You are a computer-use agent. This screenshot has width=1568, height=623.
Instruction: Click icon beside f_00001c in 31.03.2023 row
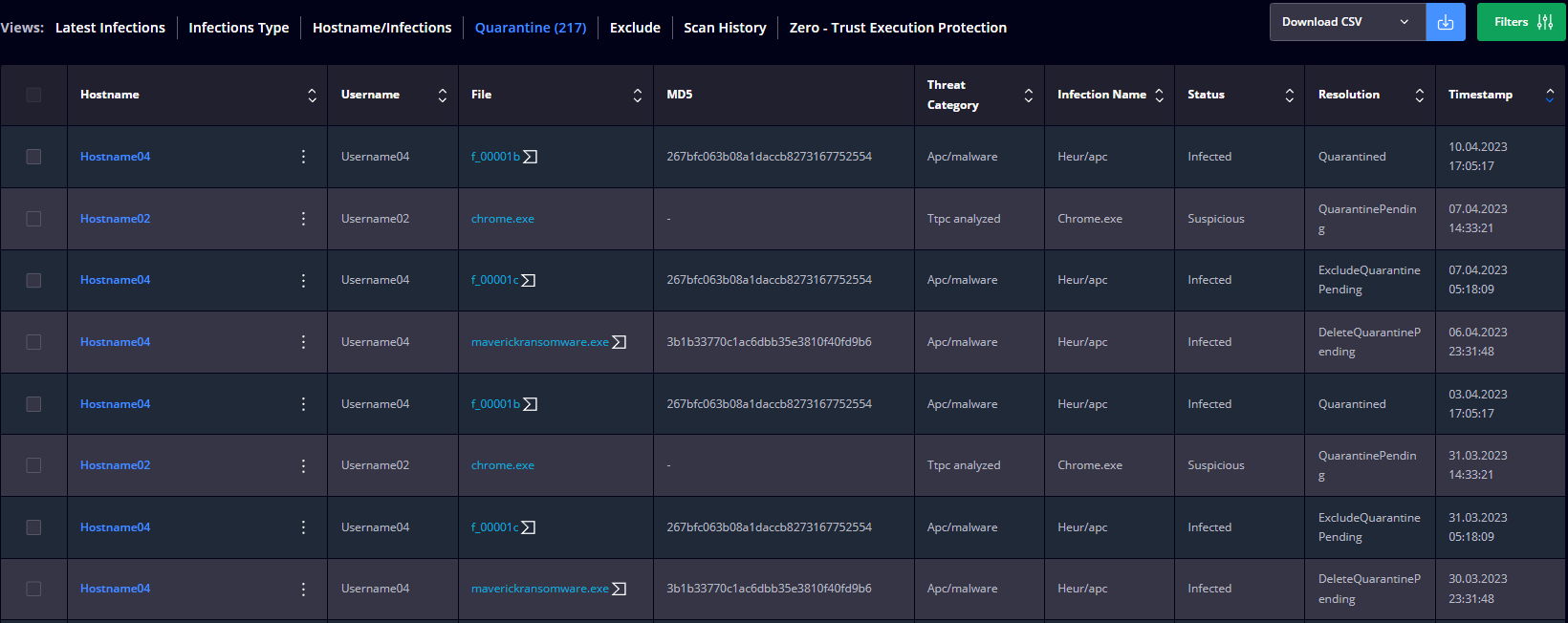coord(529,527)
